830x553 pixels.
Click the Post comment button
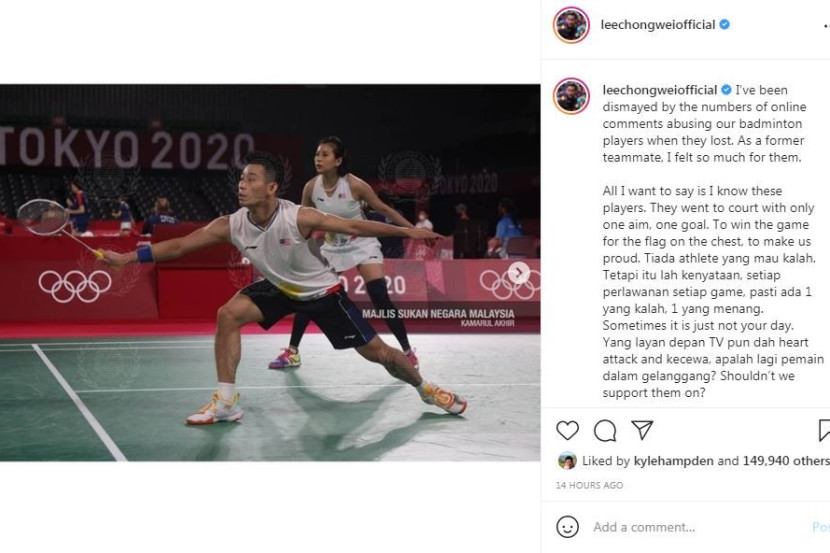click(x=821, y=527)
